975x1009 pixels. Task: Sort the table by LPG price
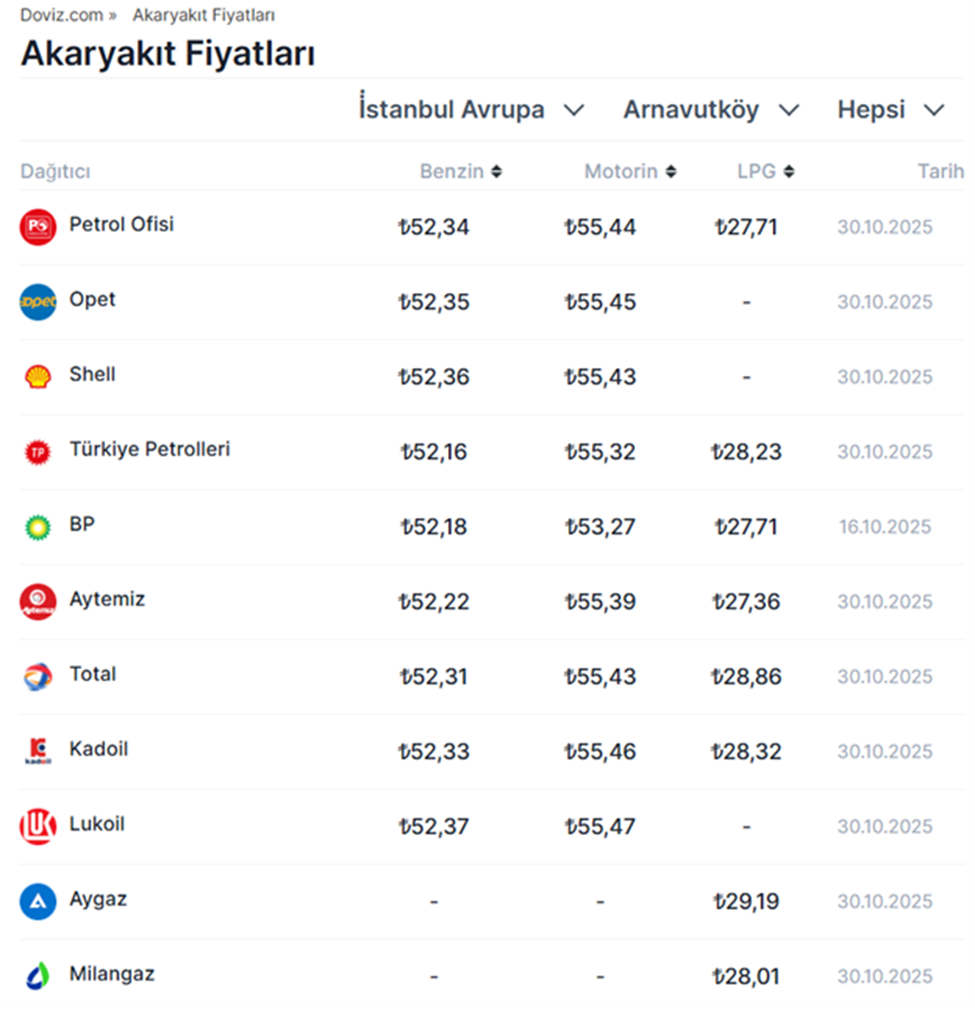tap(766, 172)
